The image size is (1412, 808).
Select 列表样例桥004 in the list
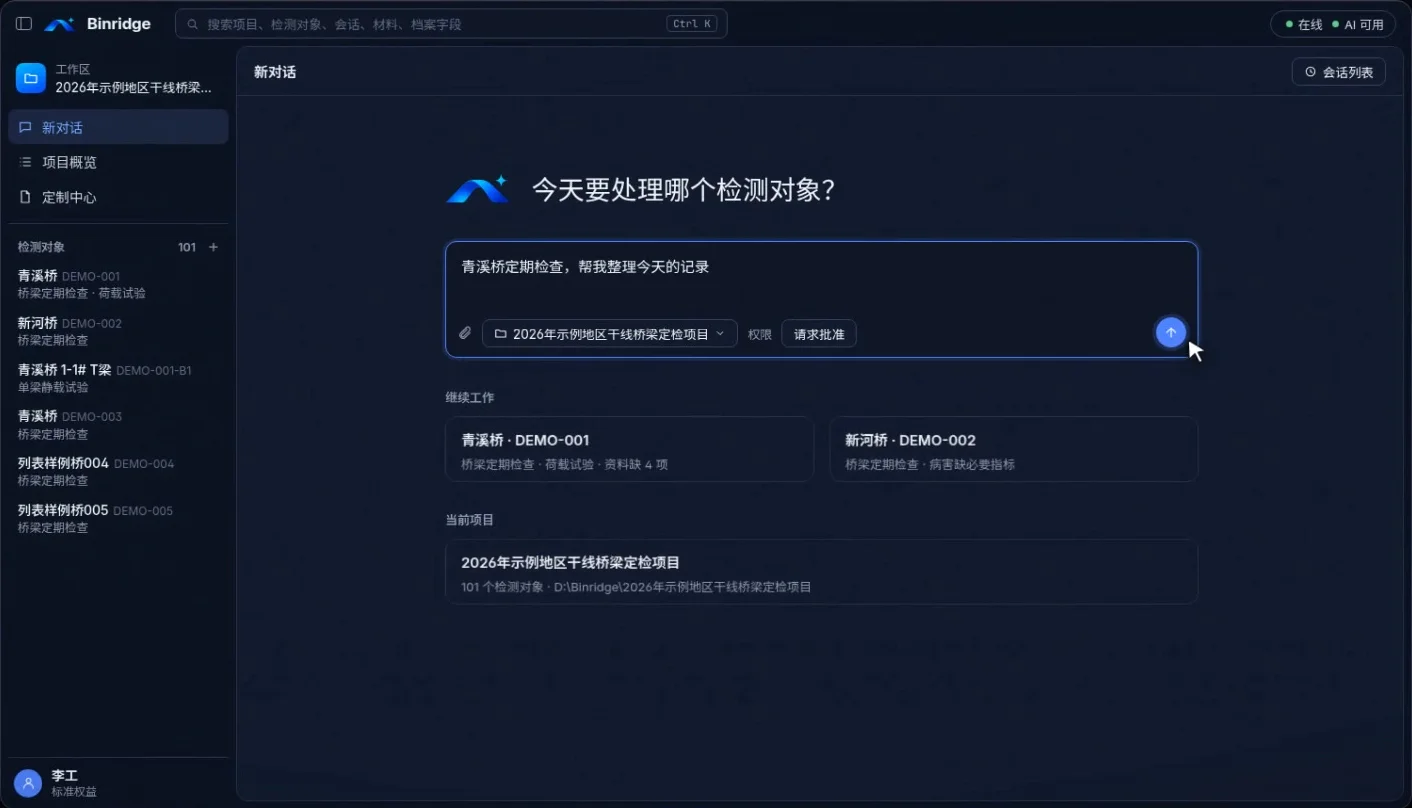[119, 472]
